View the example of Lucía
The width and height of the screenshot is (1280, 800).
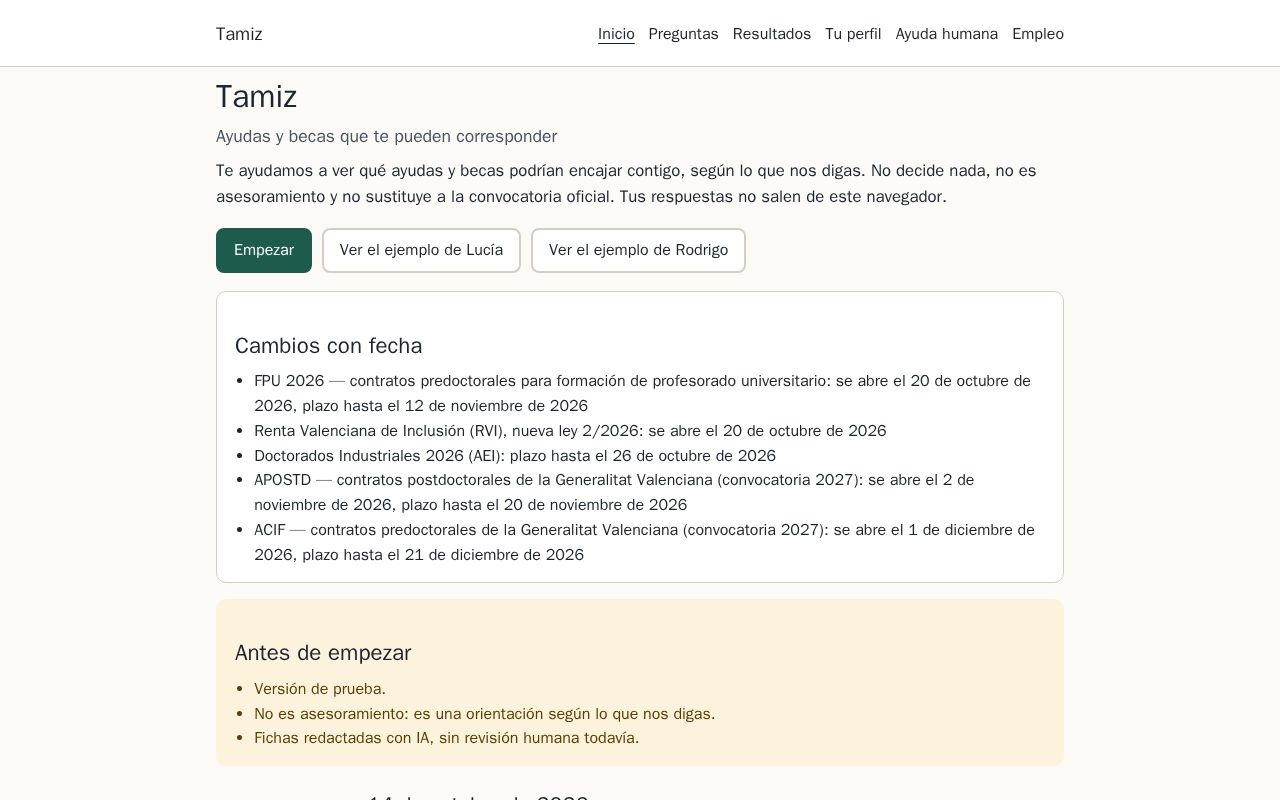click(421, 250)
